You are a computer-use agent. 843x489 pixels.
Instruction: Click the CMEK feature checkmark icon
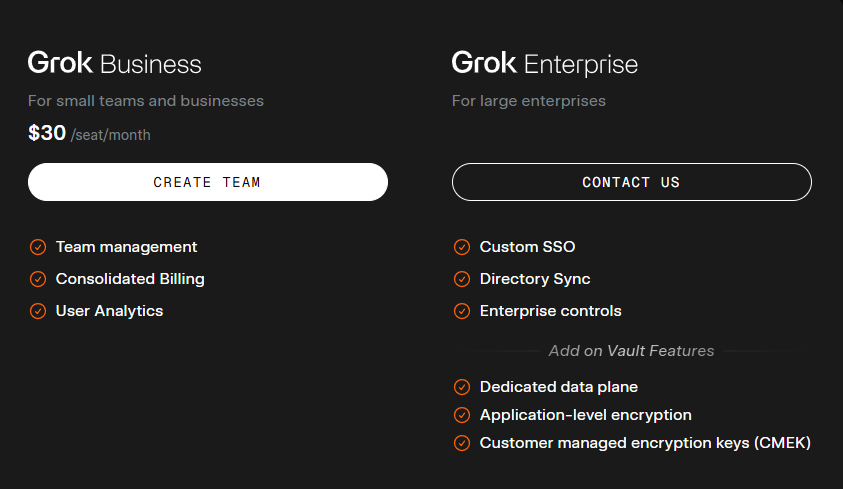pos(462,443)
